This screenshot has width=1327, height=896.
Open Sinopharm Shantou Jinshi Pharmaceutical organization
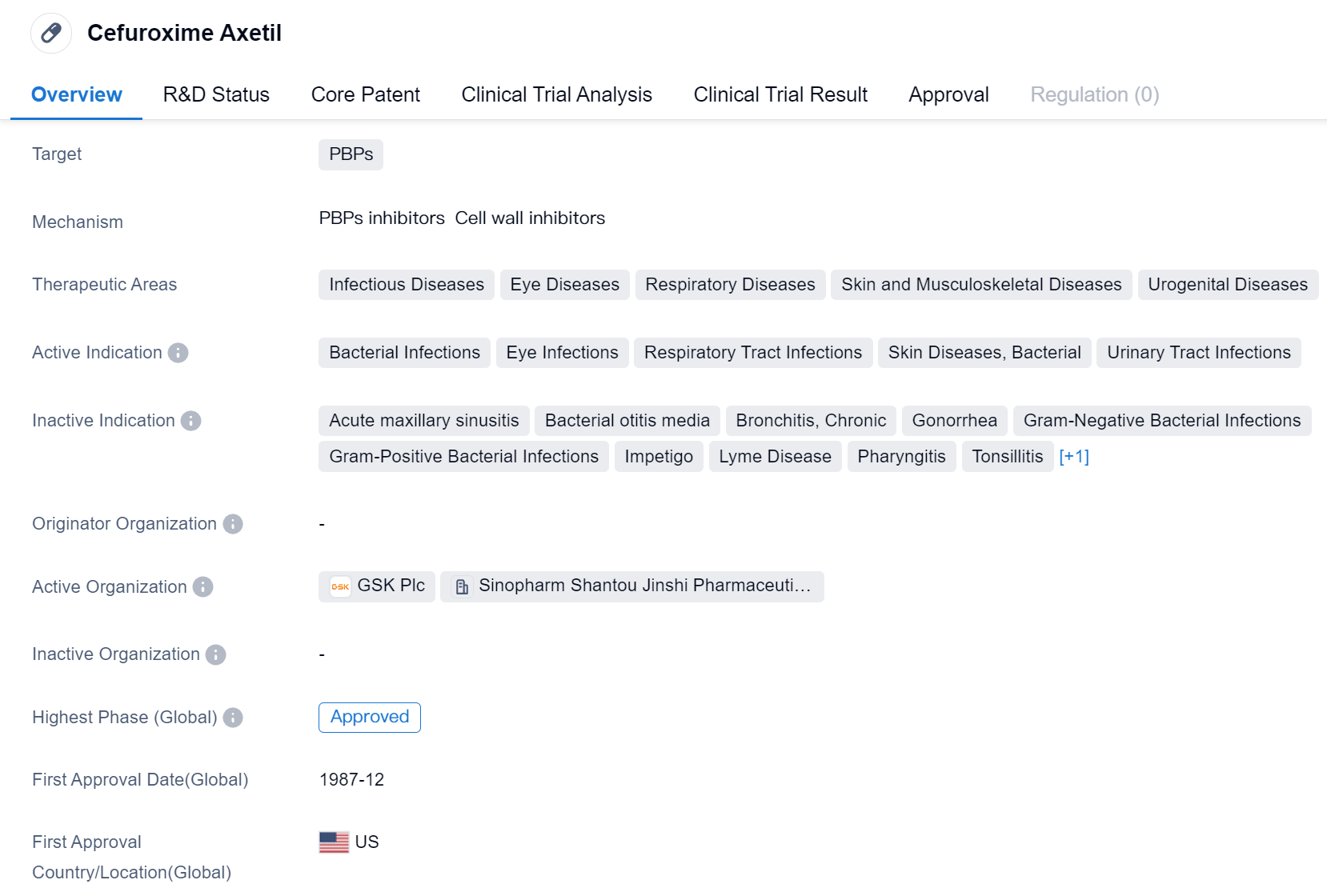tap(644, 586)
